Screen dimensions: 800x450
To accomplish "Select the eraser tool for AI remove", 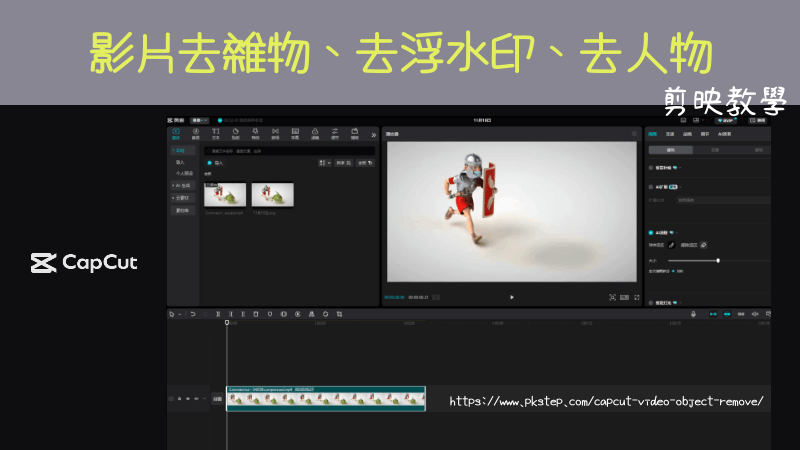I will coord(704,245).
